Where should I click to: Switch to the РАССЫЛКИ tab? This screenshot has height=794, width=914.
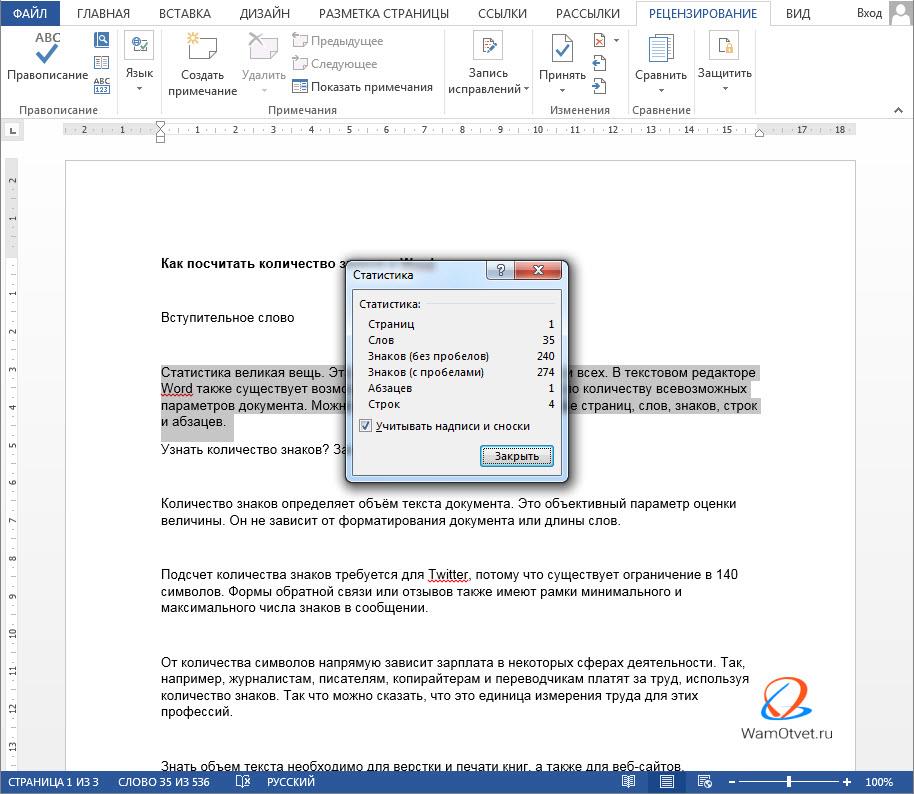588,13
